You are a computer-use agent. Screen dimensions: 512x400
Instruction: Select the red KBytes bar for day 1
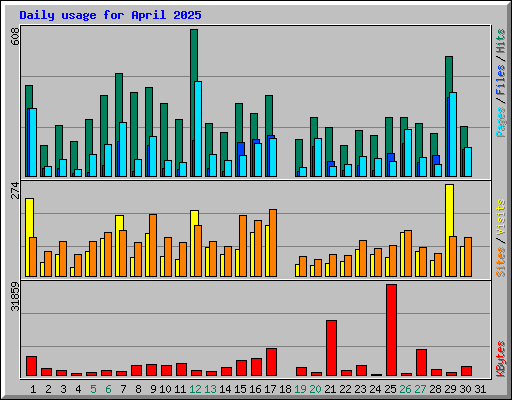31,366
